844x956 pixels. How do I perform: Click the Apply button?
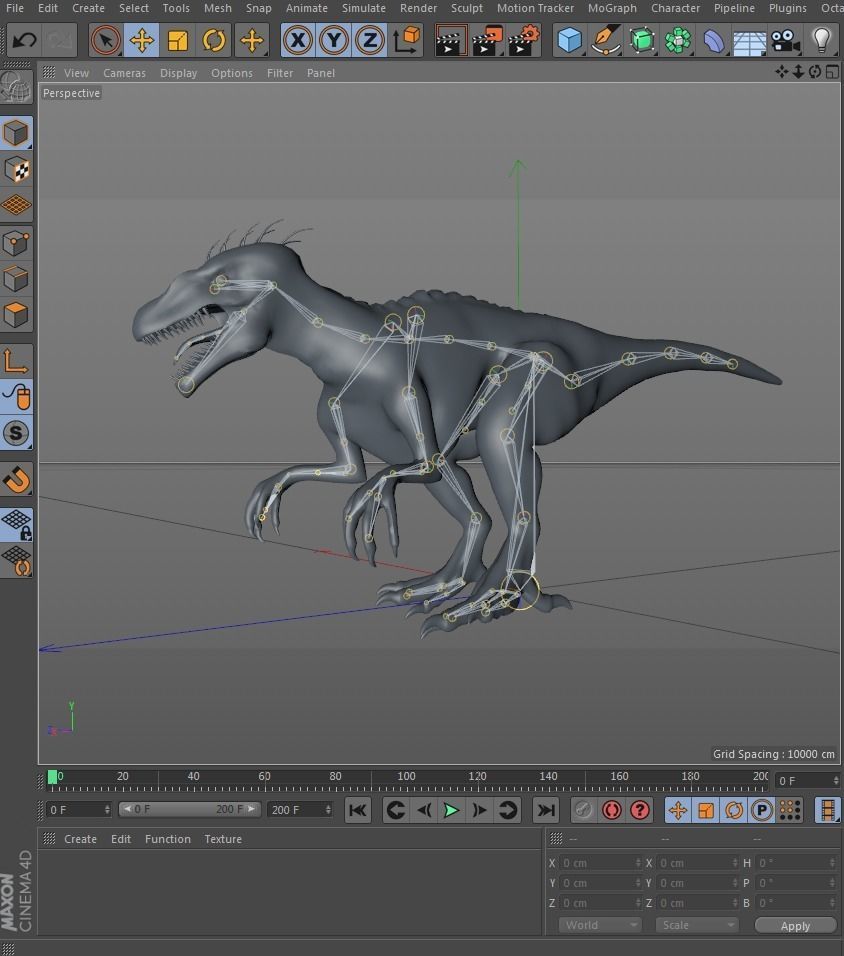click(795, 926)
